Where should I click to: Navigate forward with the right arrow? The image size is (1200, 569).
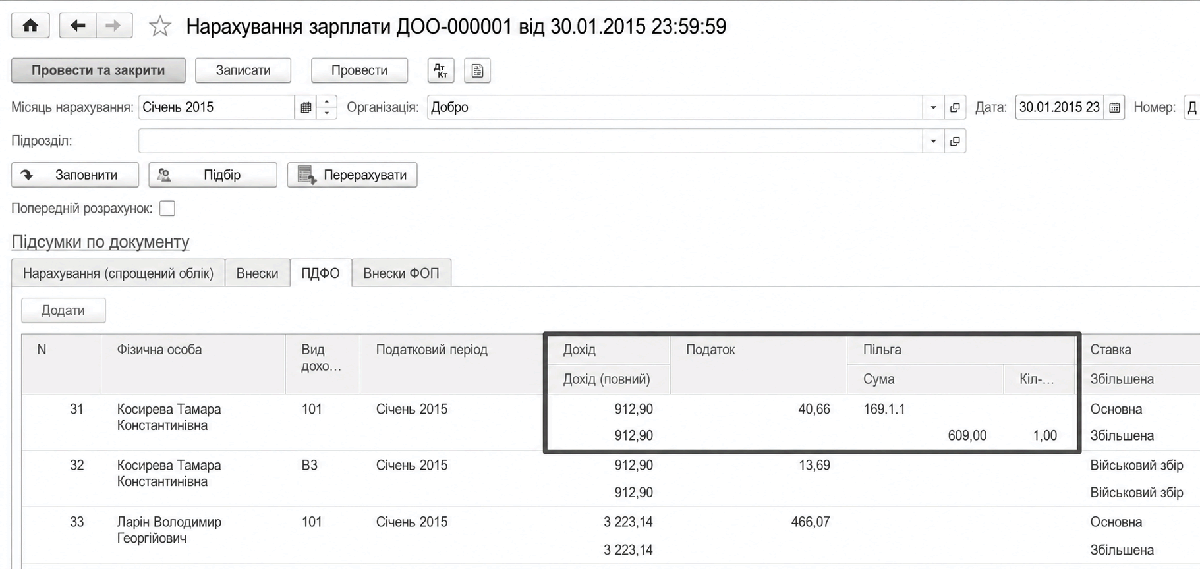(113, 27)
